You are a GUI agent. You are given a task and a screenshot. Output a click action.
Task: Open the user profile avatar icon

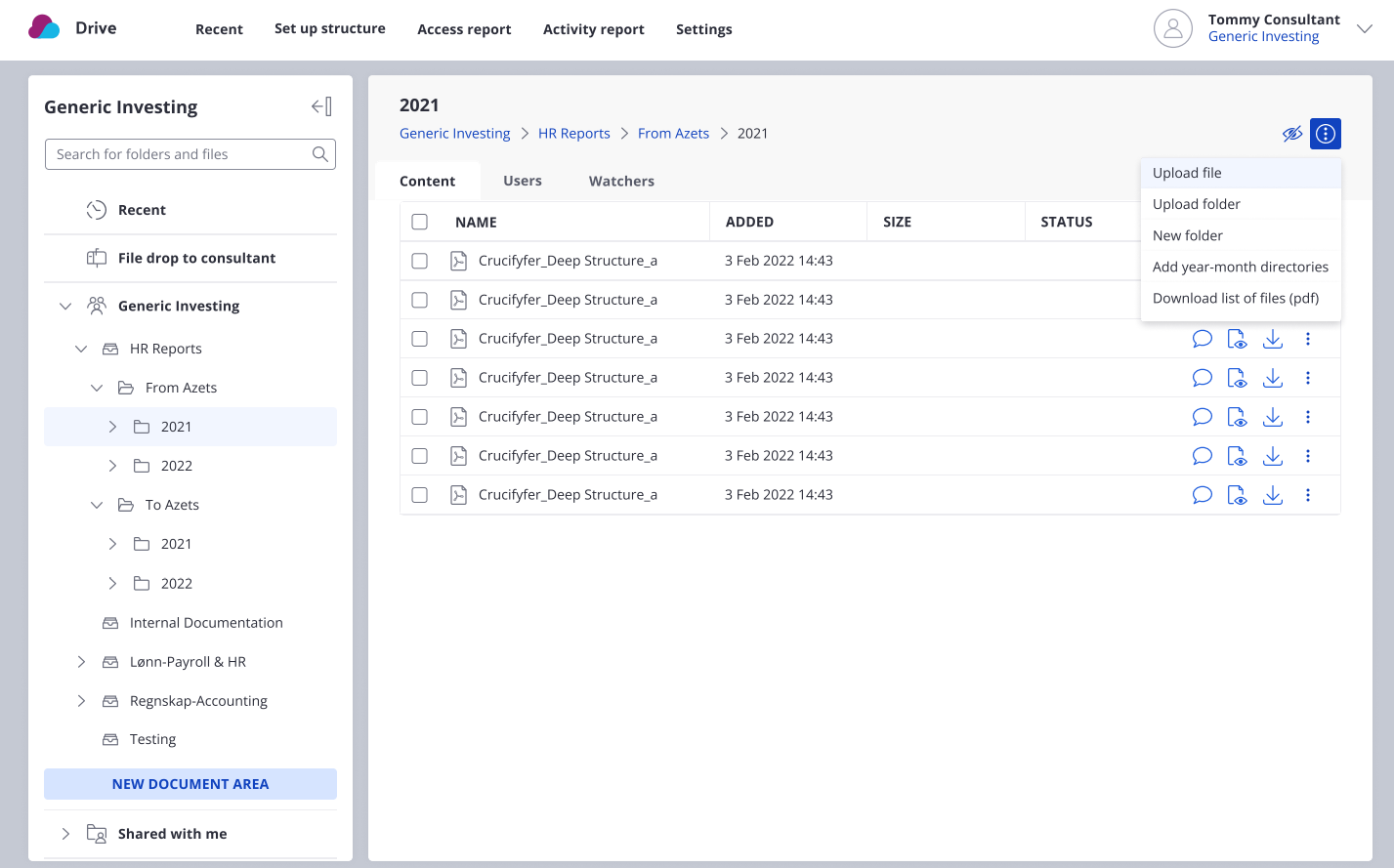coord(1173,28)
